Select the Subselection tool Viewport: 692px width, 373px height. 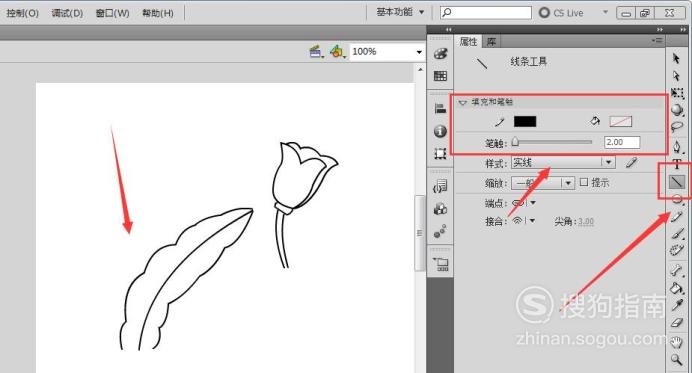(676, 76)
